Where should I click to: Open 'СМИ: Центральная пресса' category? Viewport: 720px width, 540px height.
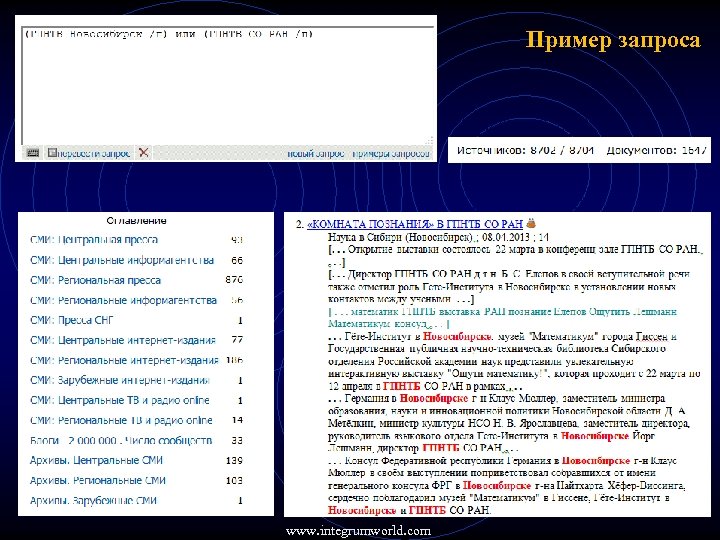pos(94,240)
